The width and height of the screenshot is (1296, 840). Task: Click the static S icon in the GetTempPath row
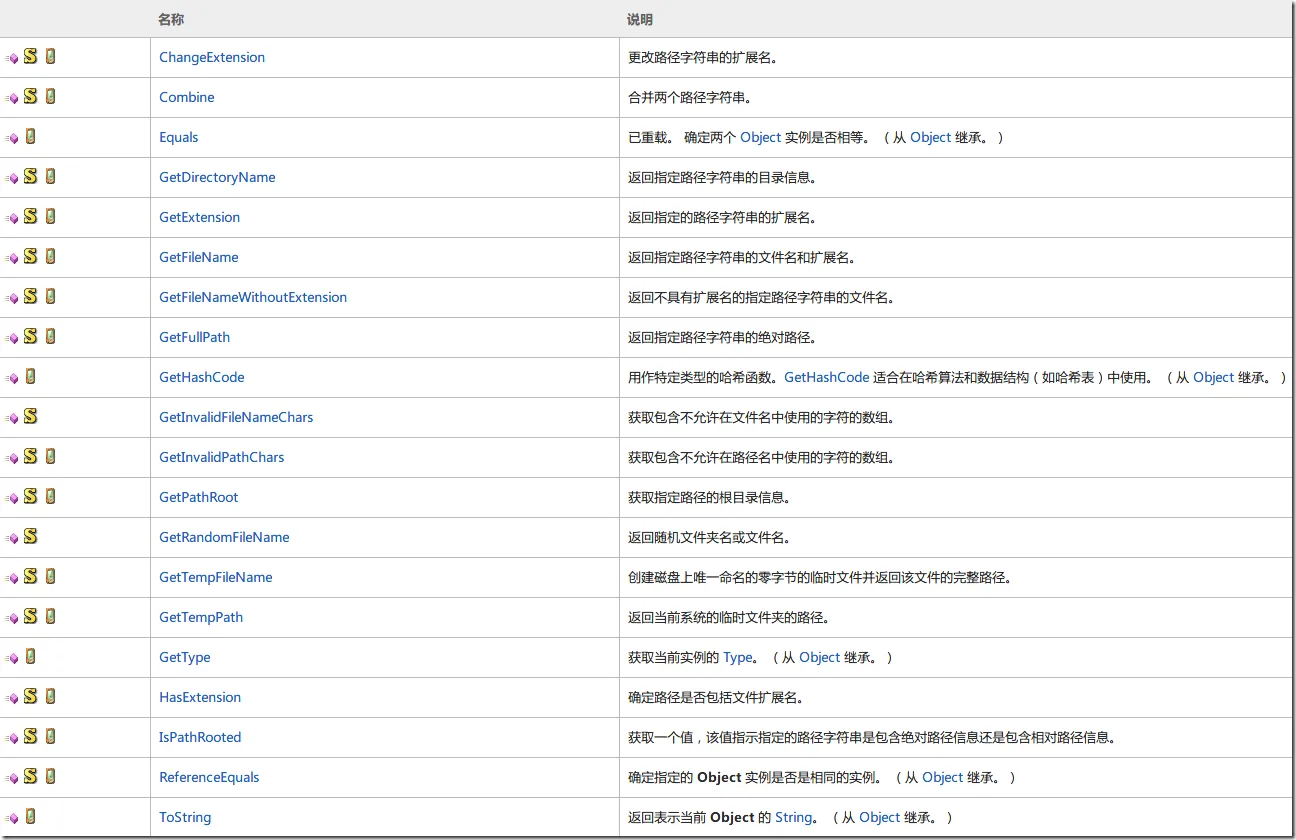point(31,617)
